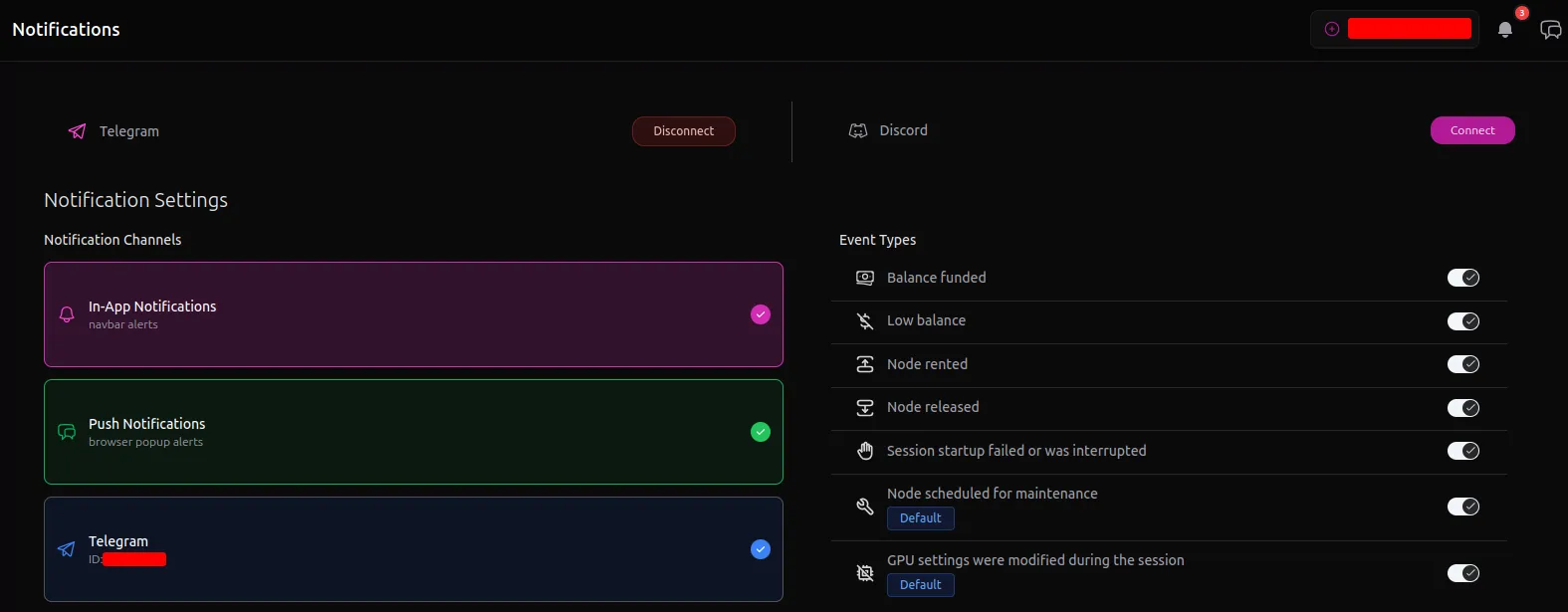Open the chat messages icon in navbar

tap(1550, 30)
